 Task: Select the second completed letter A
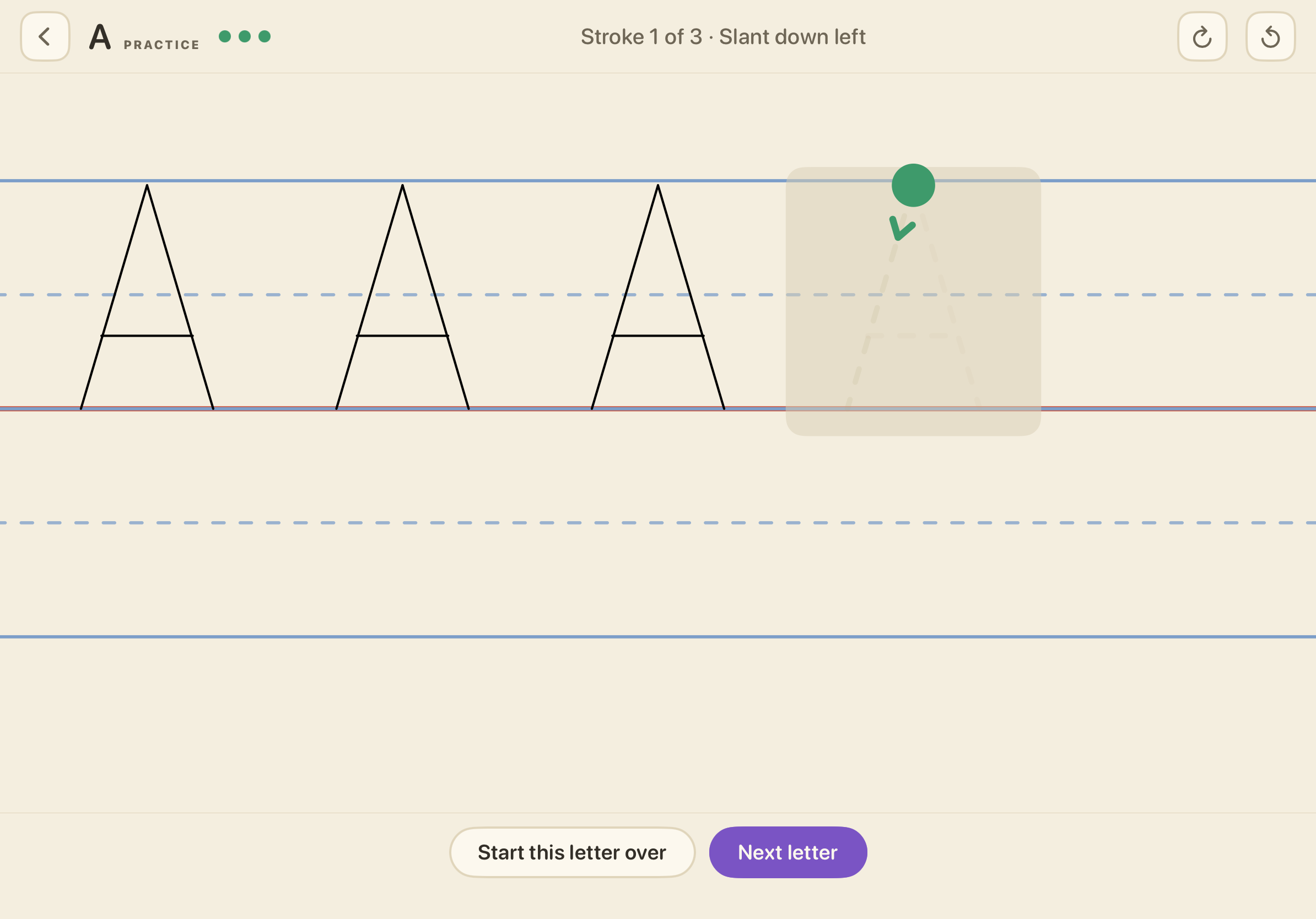coord(402,297)
